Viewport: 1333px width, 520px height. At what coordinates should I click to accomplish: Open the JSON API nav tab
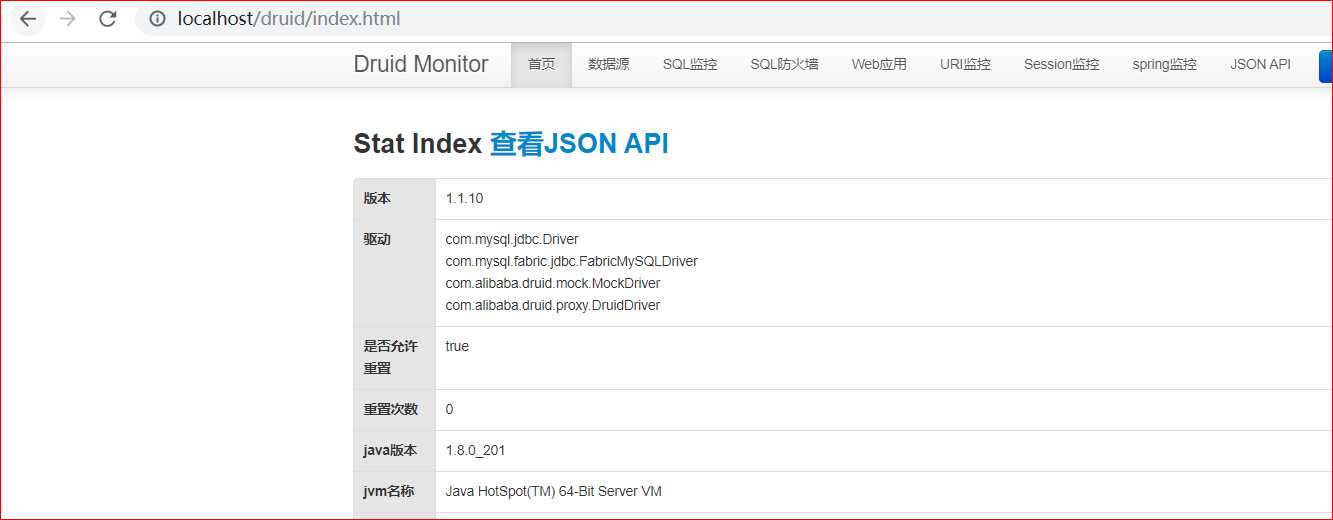tap(1260, 64)
